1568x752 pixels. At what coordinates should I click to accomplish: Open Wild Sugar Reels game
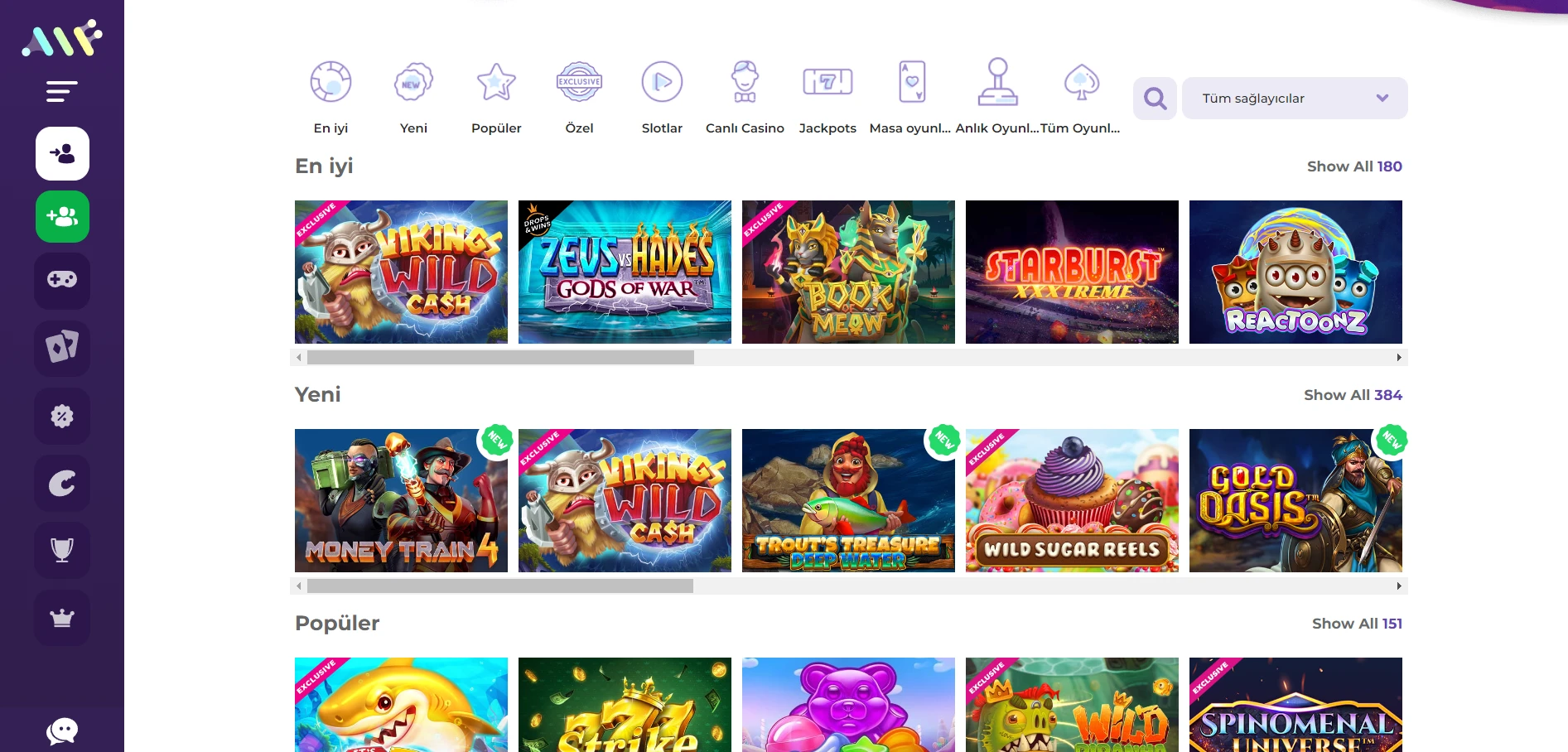(x=1072, y=500)
